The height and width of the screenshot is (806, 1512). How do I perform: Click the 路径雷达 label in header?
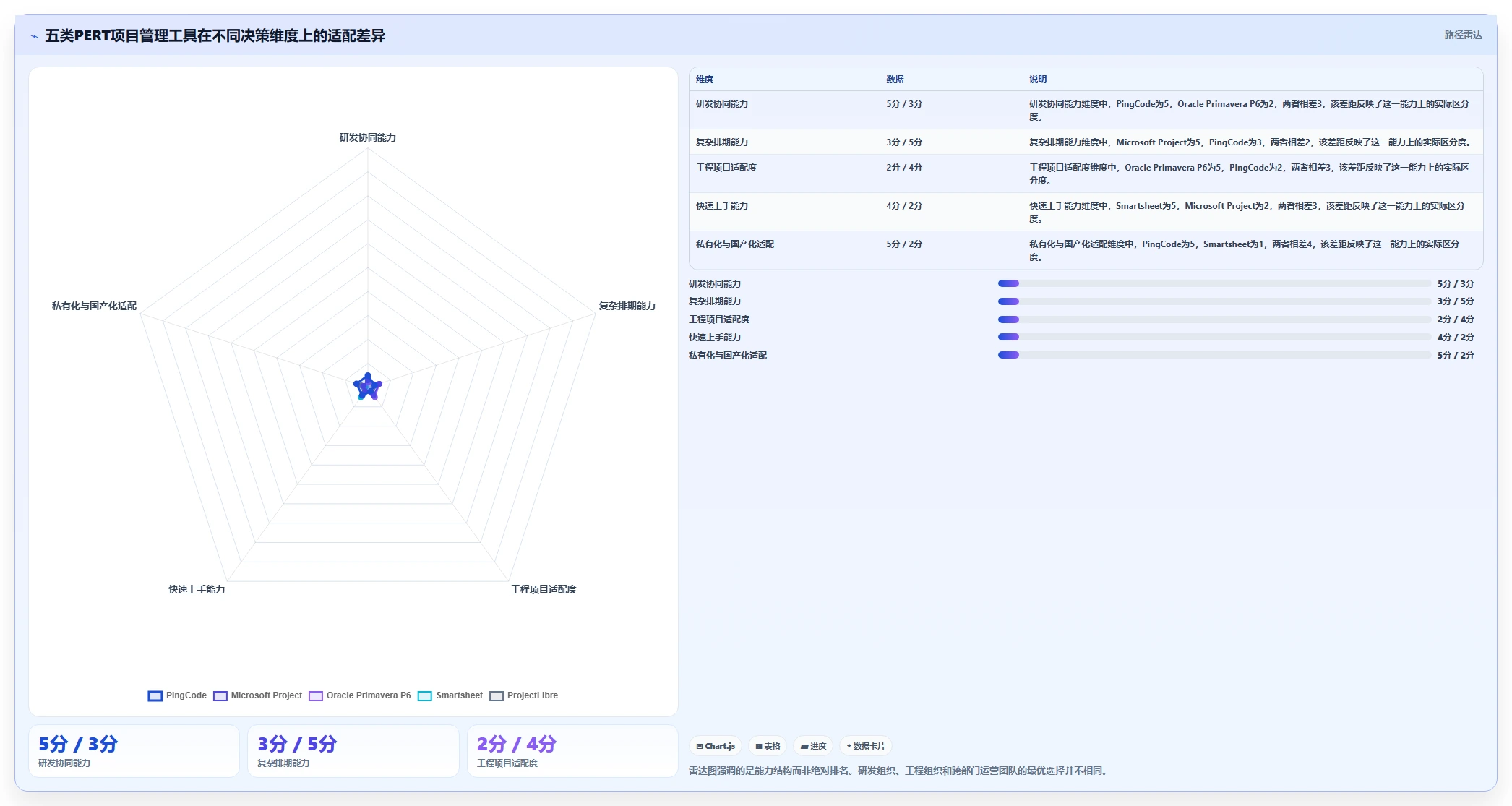[x=1463, y=35]
